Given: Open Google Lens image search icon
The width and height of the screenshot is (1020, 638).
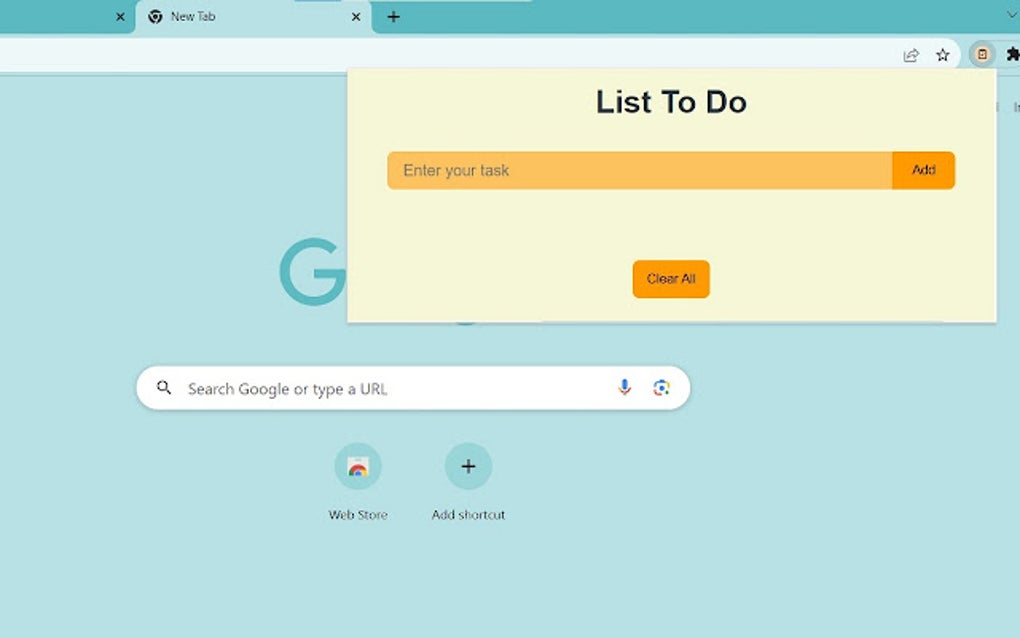Looking at the screenshot, I should point(659,386).
